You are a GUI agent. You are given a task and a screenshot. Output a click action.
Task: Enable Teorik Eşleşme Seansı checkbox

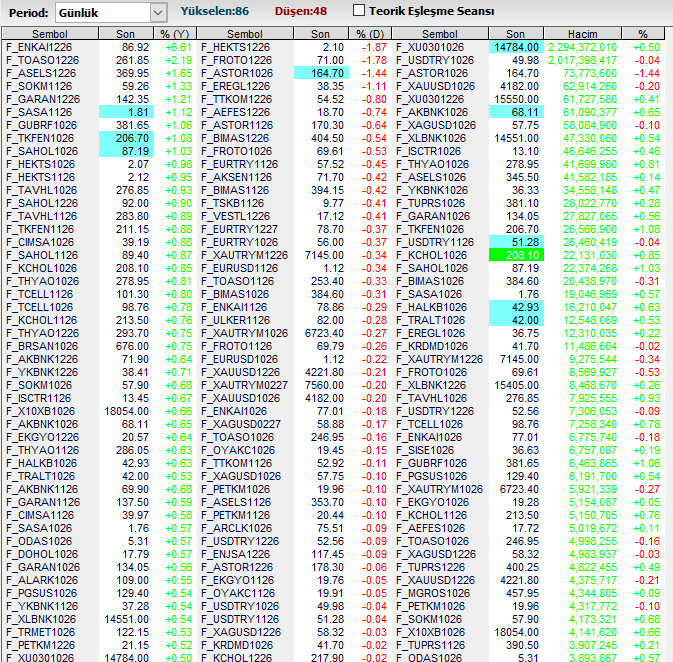pyautogui.click(x=359, y=10)
